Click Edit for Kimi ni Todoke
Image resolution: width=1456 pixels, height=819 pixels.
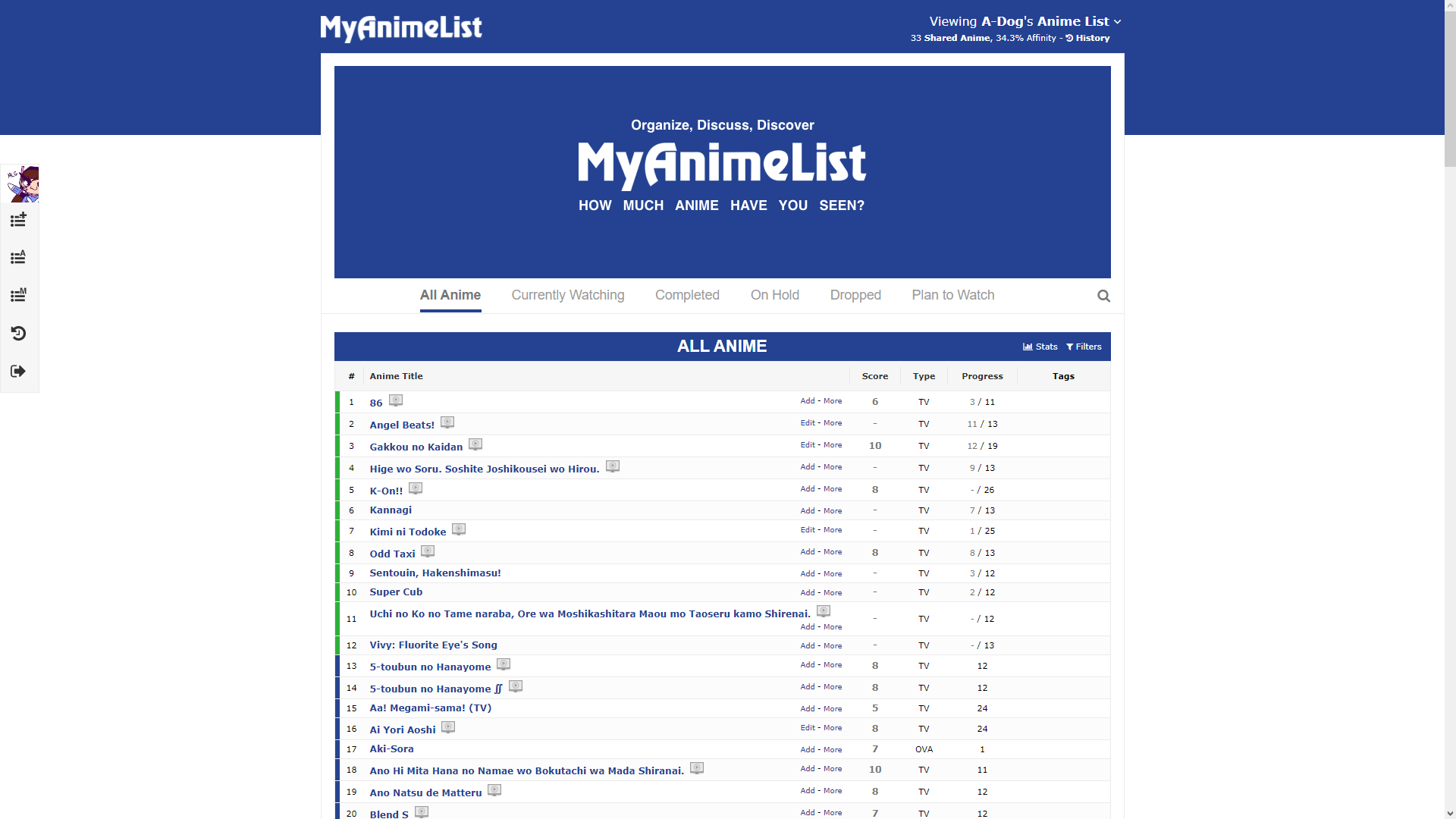point(808,530)
